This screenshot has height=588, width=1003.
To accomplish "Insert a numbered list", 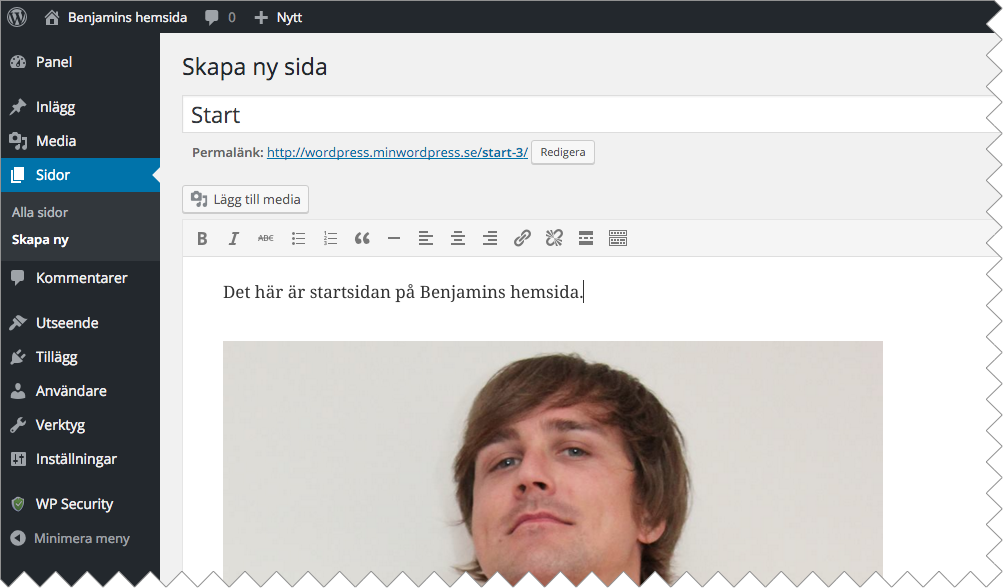I will tap(330, 239).
